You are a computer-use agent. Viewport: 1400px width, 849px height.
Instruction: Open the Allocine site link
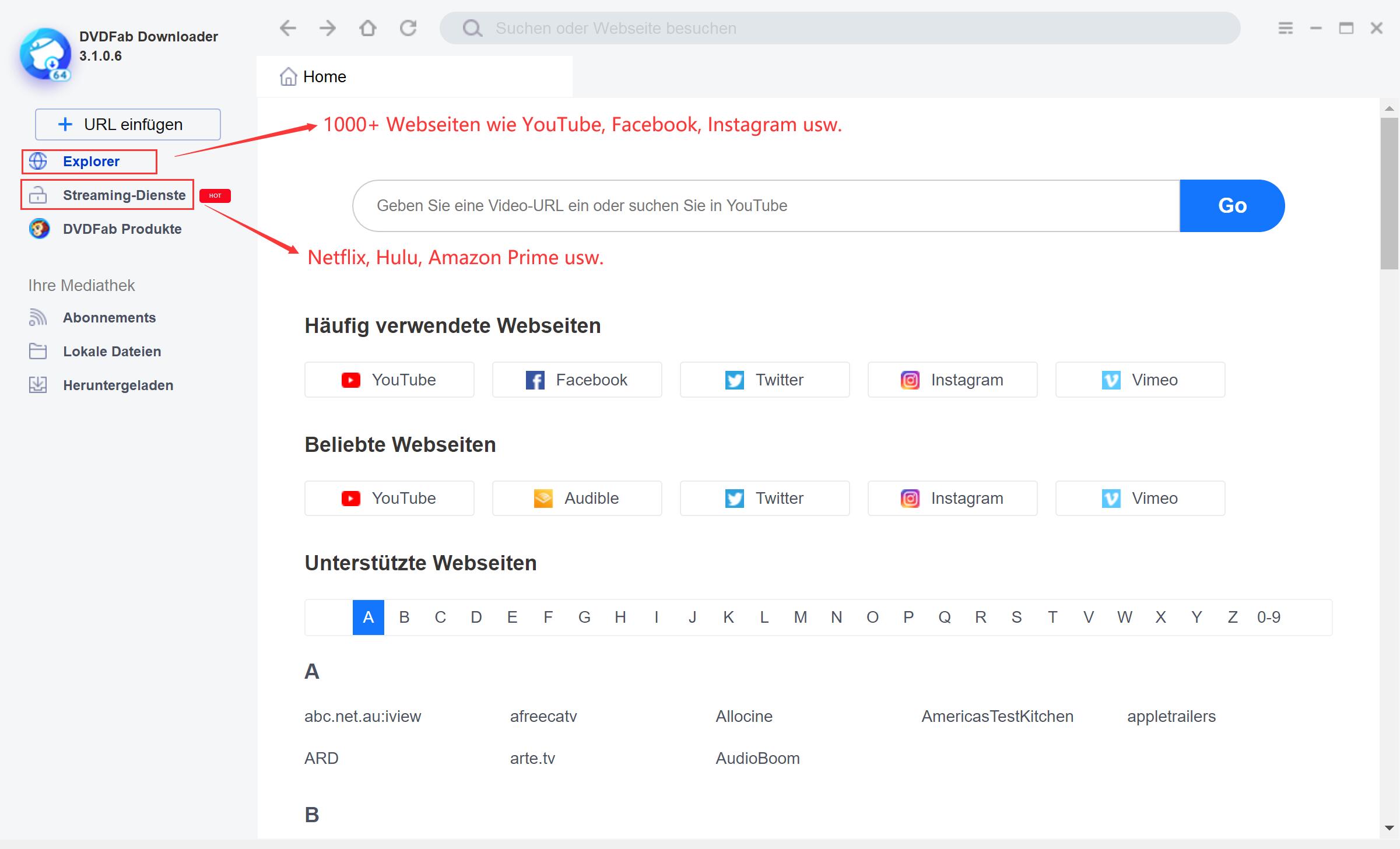(744, 716)
